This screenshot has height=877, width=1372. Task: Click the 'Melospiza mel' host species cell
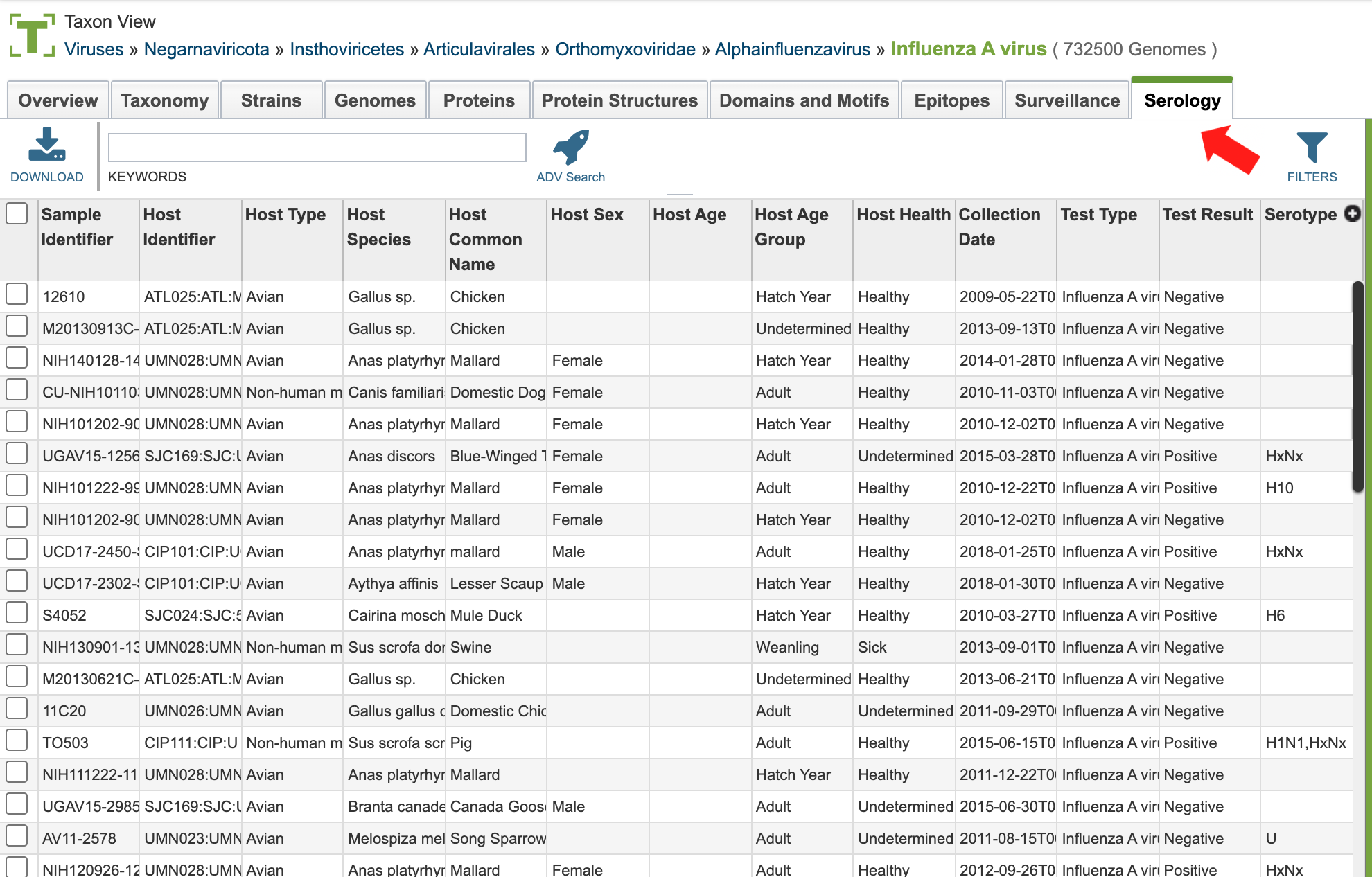pos(395,838)
